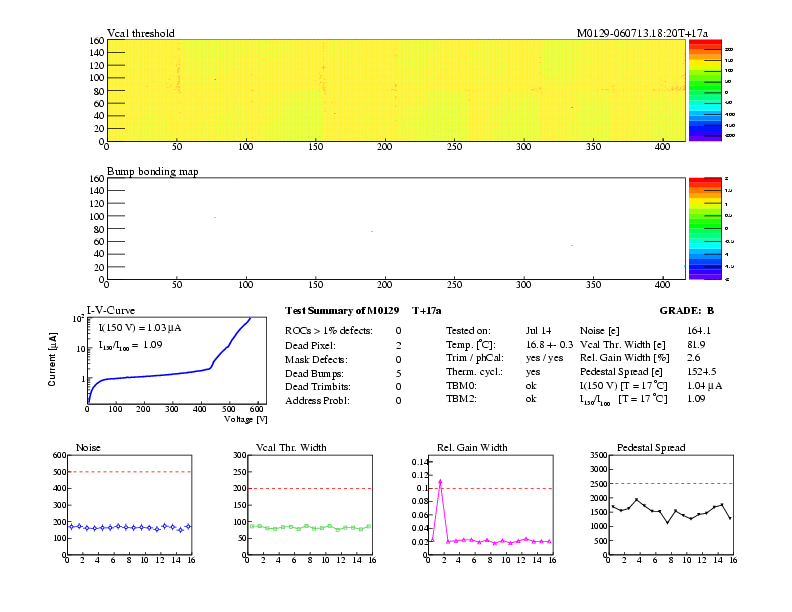Screen dimensions: 792x612
Task: Click the current value '1.04 µA'
Action: pos(705,386)
